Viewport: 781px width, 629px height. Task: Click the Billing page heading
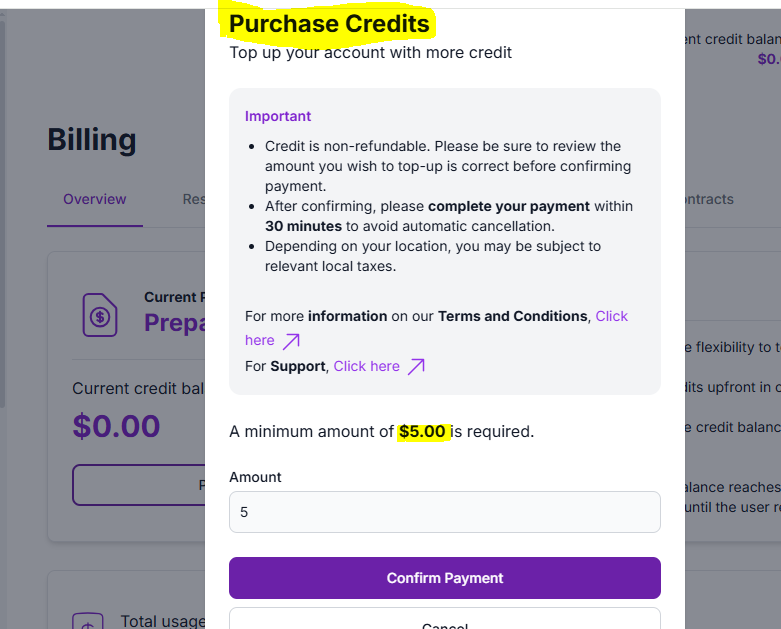click(92, 140)
